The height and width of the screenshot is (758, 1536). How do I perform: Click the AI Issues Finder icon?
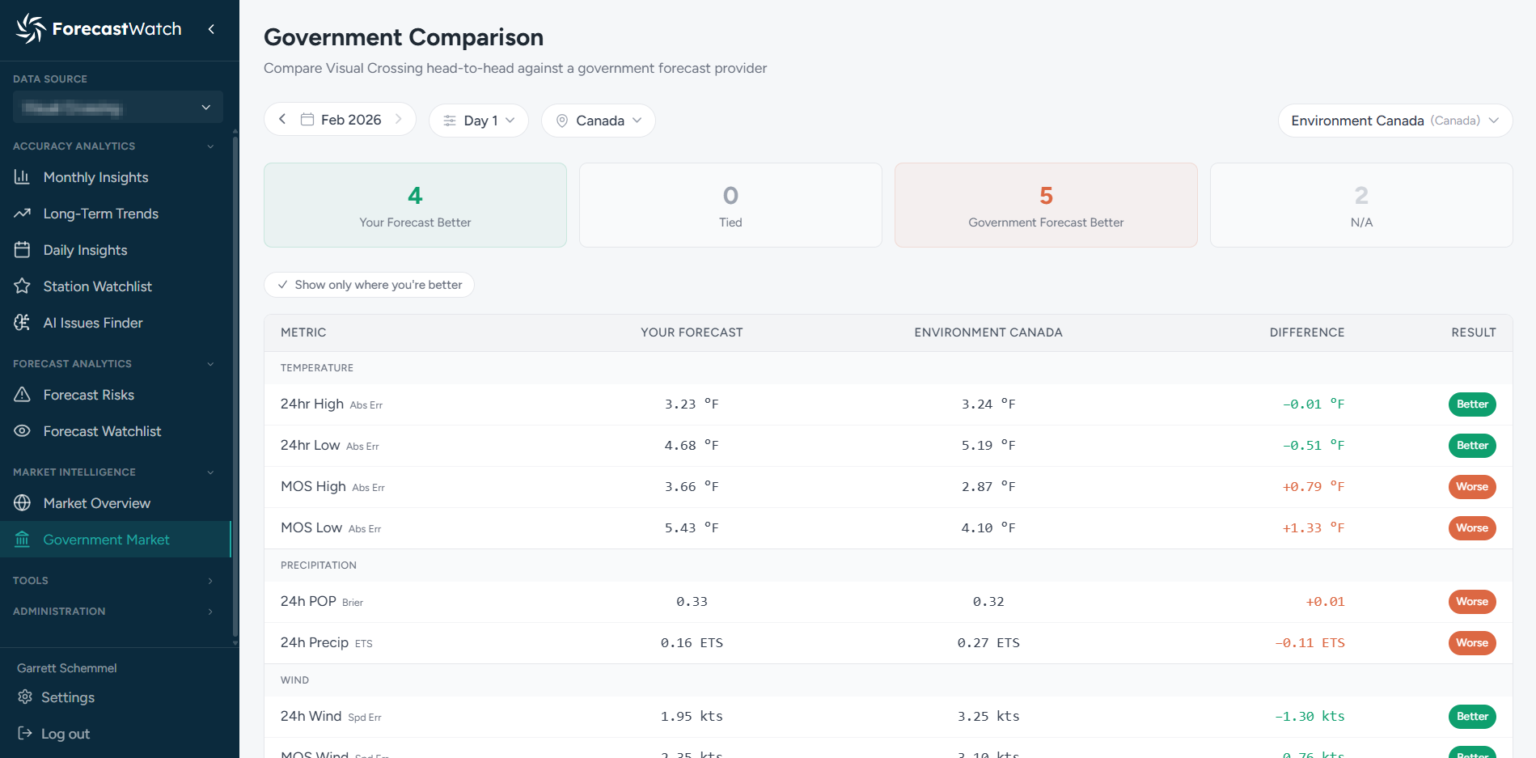(22, 322)
